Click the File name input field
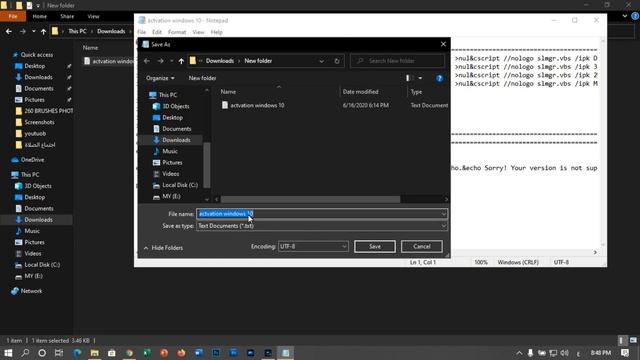The image size is (640, 360). click(322, 214)
